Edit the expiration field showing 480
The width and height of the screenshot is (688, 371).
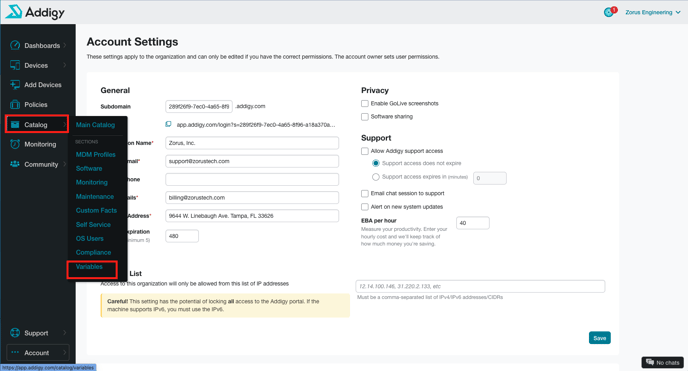click(x=182, y=236)
